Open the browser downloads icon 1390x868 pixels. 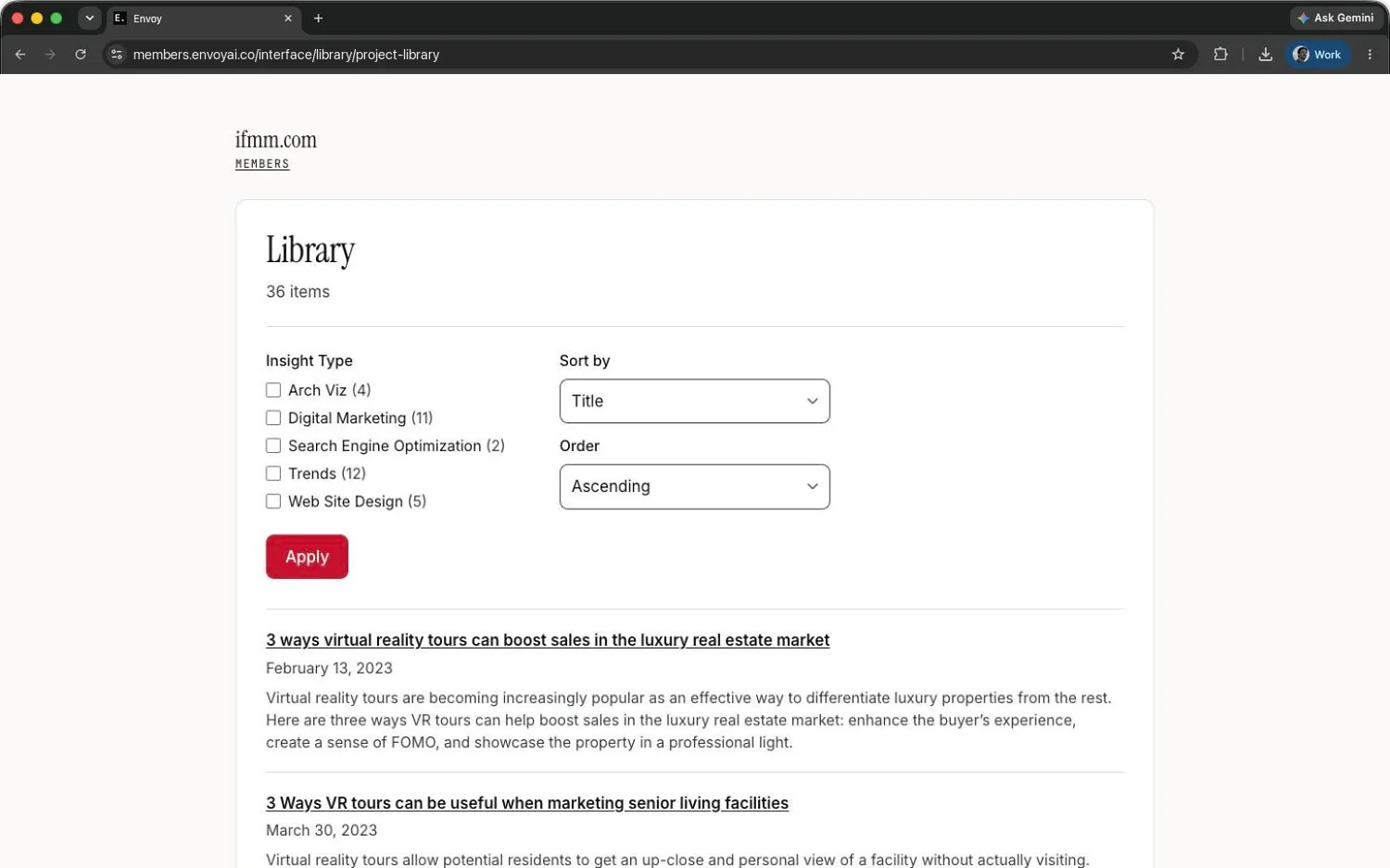1265,55
